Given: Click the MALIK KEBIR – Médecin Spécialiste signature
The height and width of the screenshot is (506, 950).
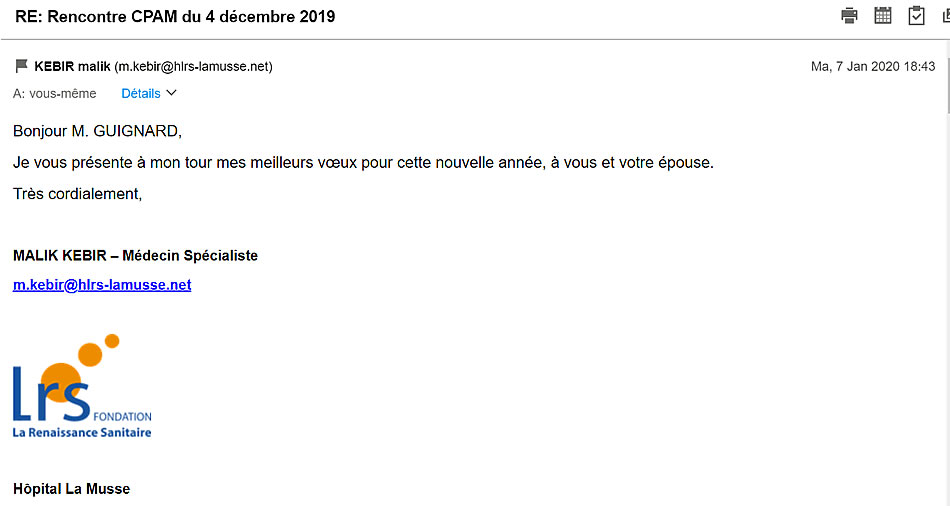Looking at the screenshot, I should pos(135,256).
